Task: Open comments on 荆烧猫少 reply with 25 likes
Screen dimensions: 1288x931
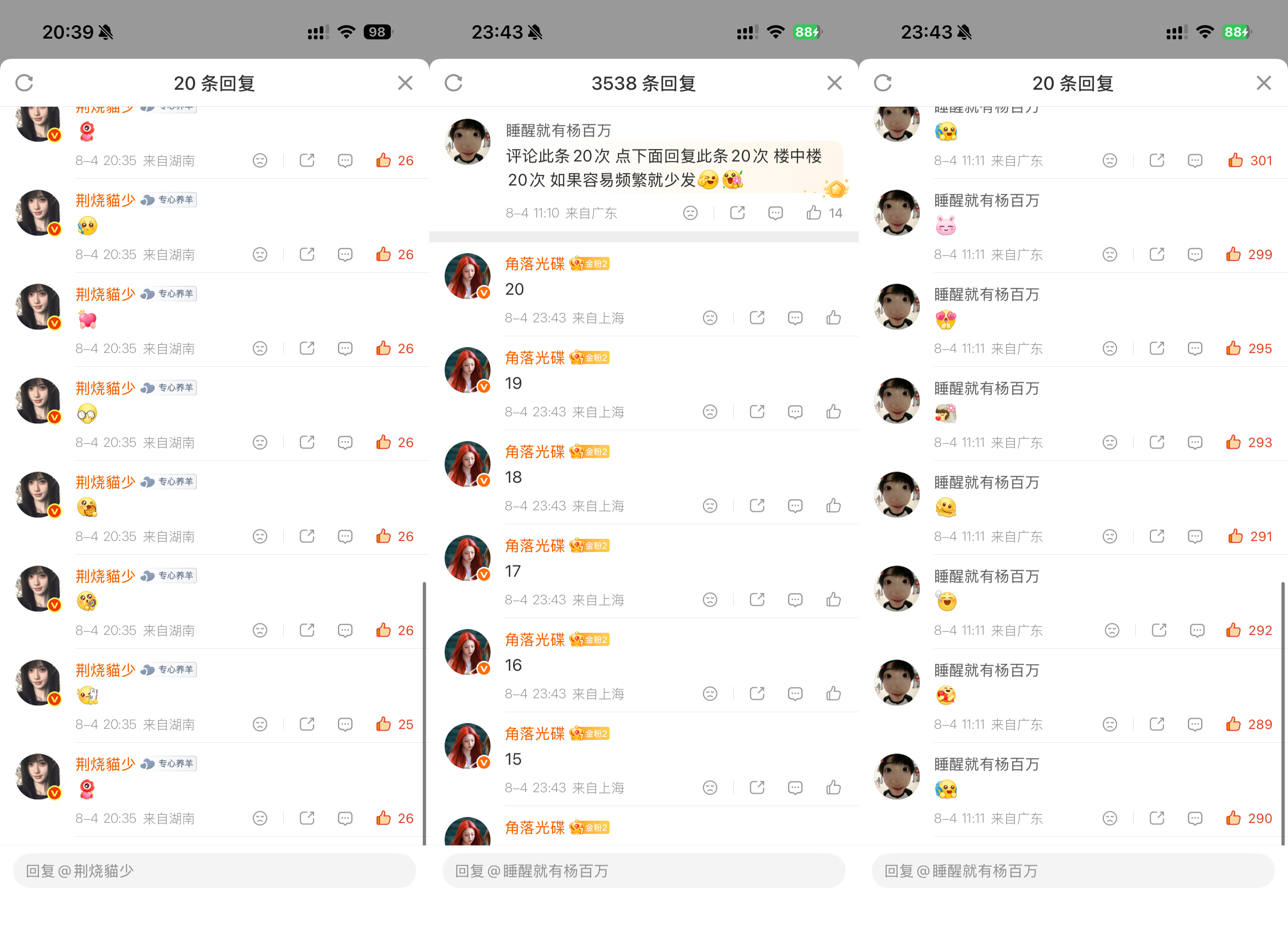Action: (x=345, y=724)
